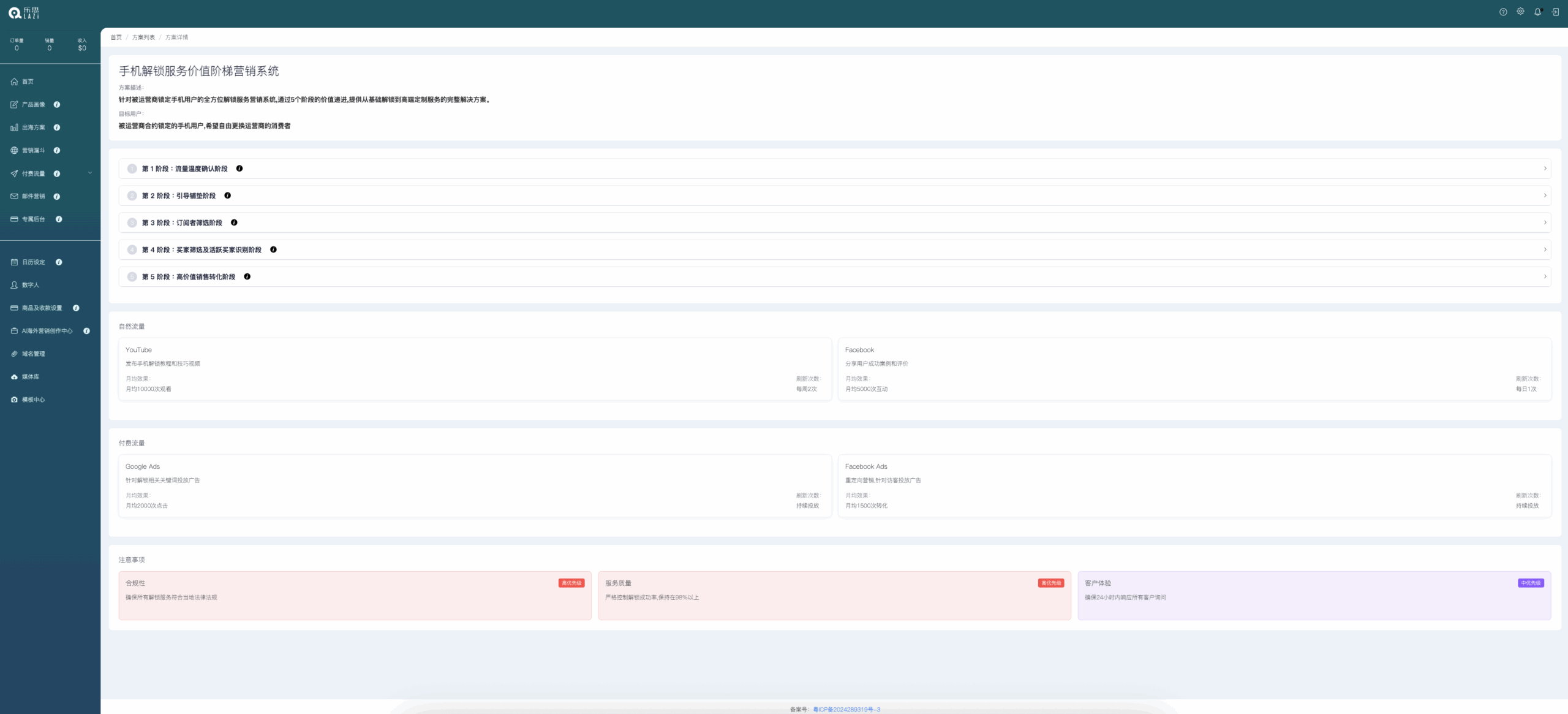Click the title 手机解锁服务价值阶梯营销系统
The image size is (1568, 714).
click(199, 71)
